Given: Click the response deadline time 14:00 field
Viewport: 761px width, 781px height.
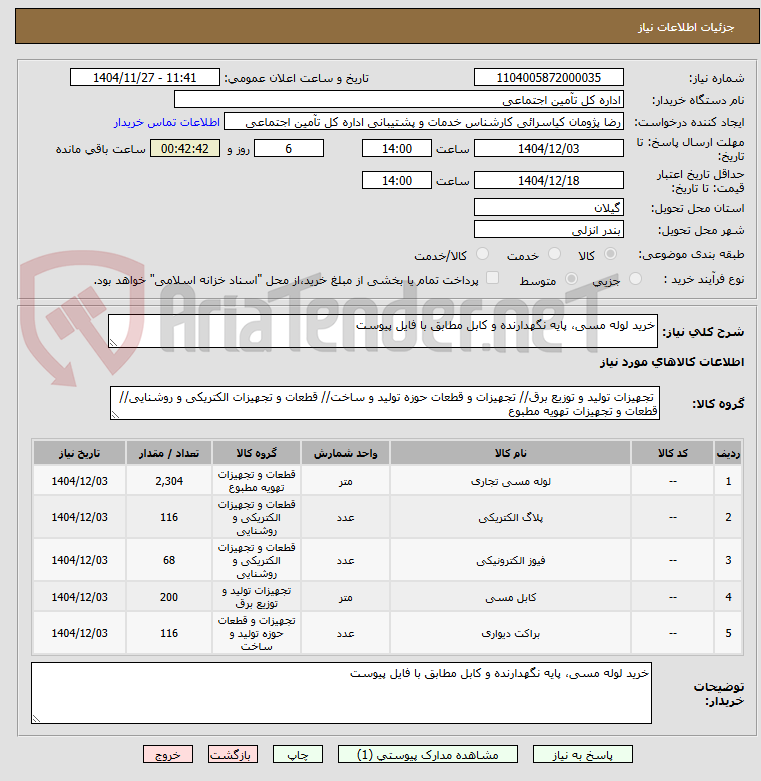Looking at the screenshot, I should pyautogui.click(x=396, y=148).
